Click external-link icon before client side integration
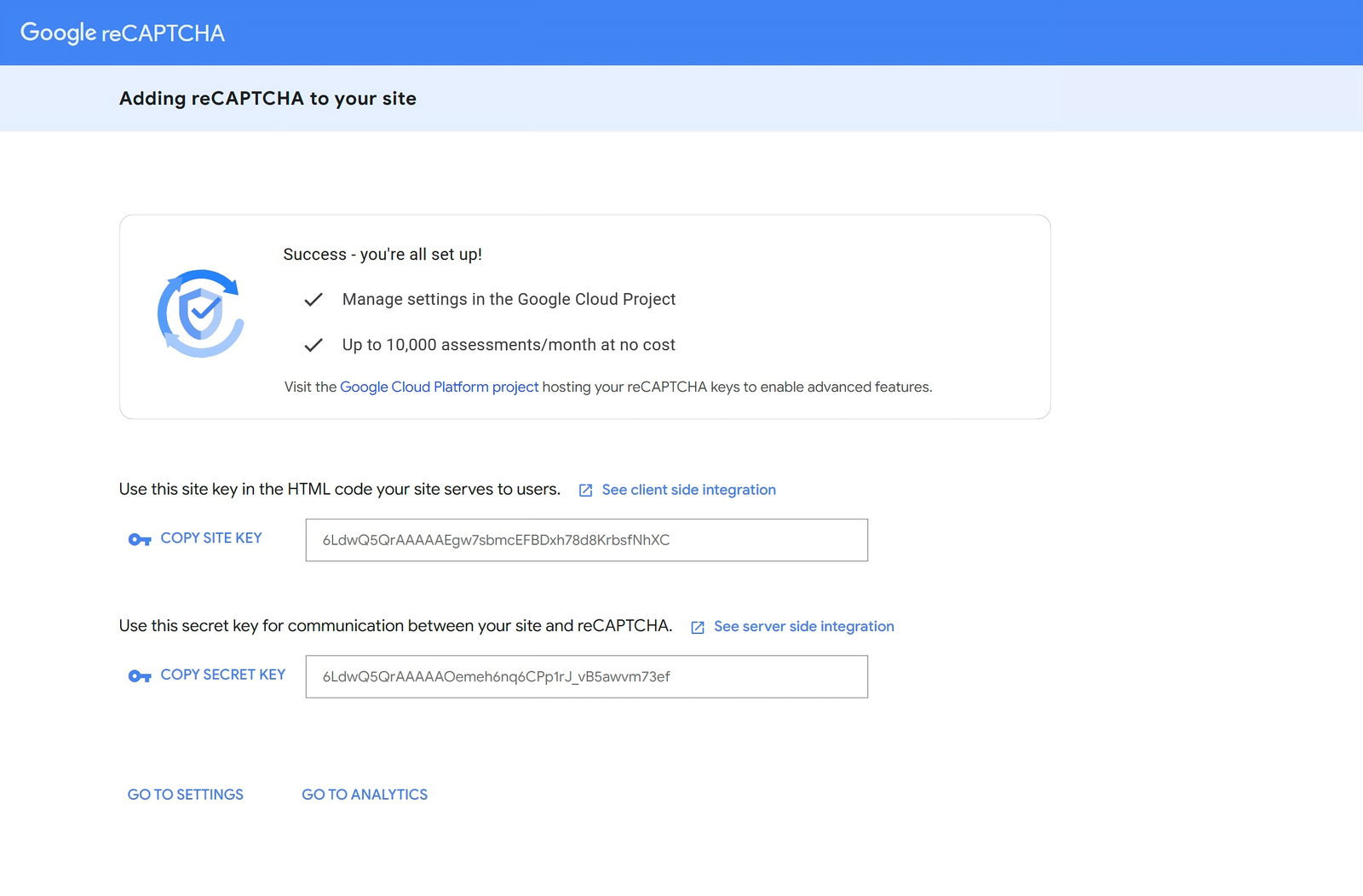The width and height of the screenshot is (1363, 896). 586,491
